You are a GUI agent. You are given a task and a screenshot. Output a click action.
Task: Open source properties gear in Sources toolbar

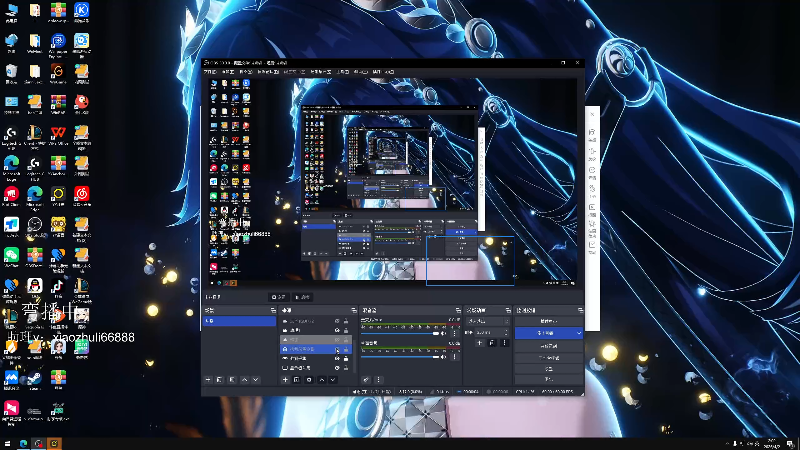point(309,380)
